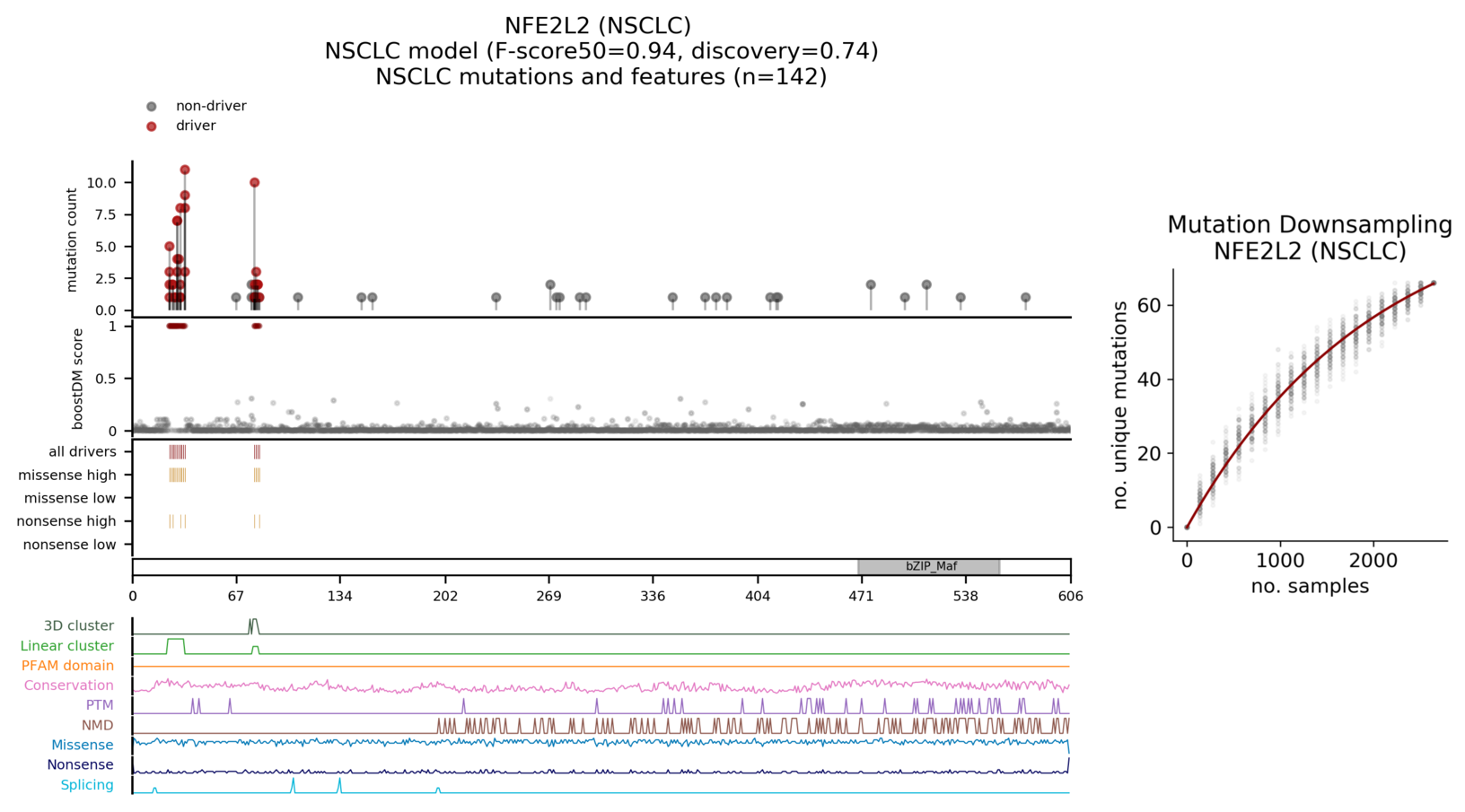
Task: Click the red driver legend marker
Action: 152,127
